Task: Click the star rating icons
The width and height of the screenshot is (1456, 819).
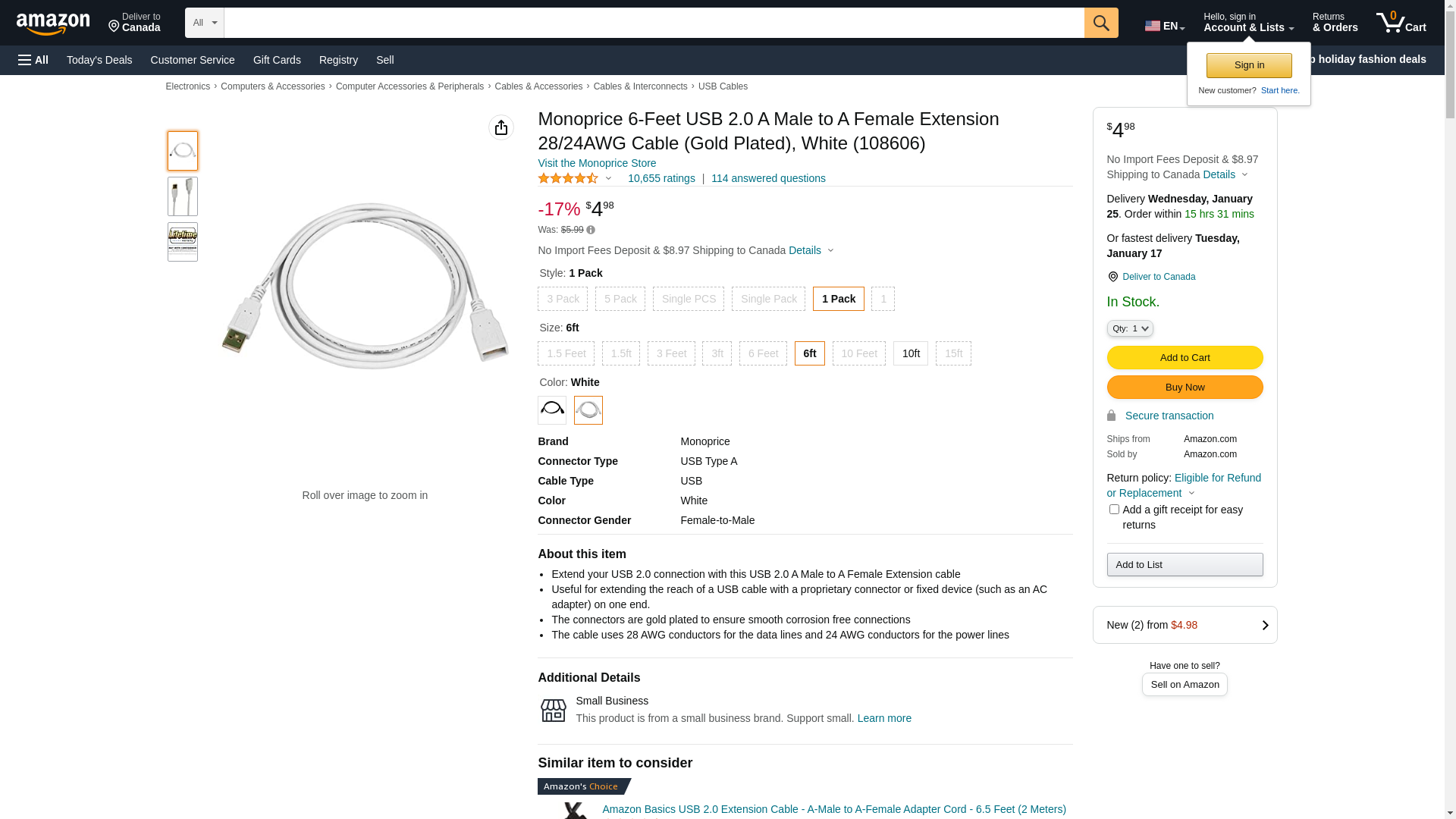Action: 568,178
